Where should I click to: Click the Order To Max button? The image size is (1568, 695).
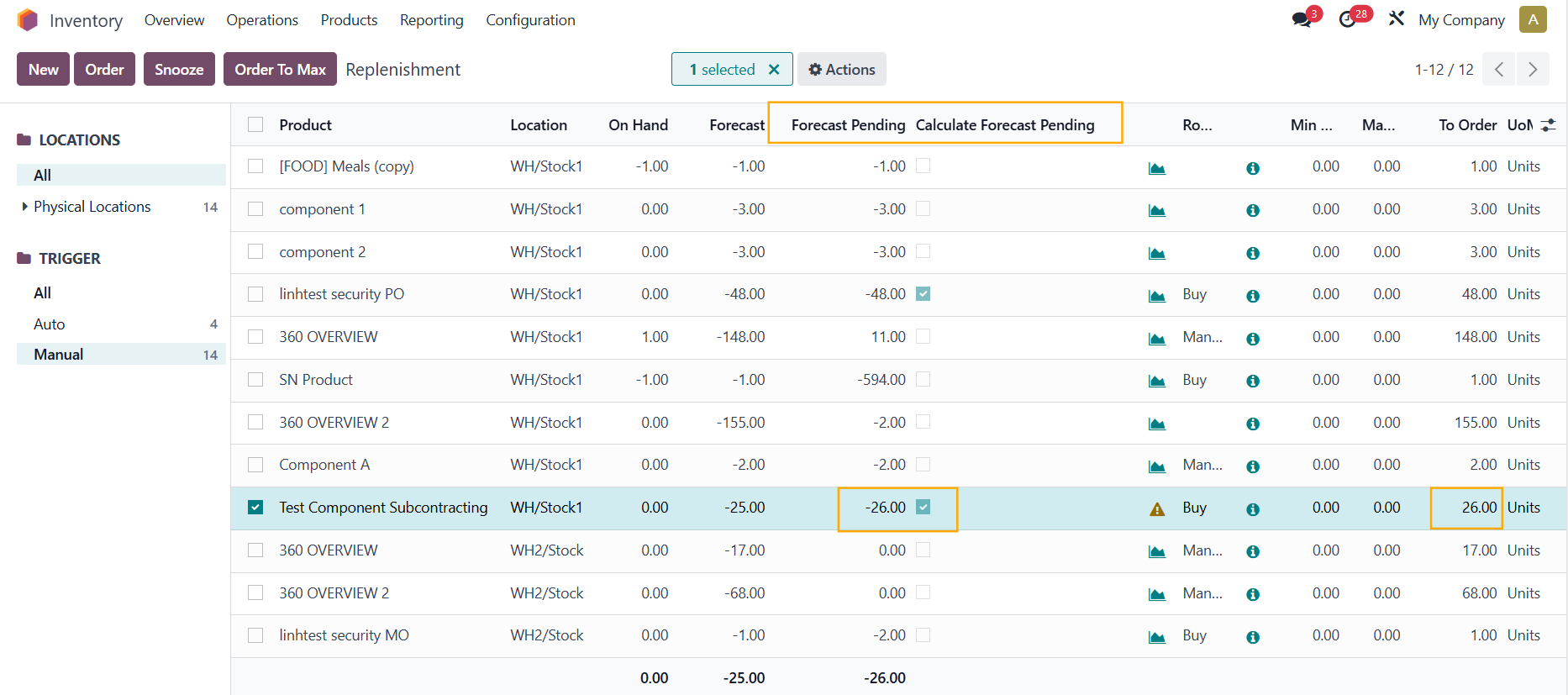[280, 70]
